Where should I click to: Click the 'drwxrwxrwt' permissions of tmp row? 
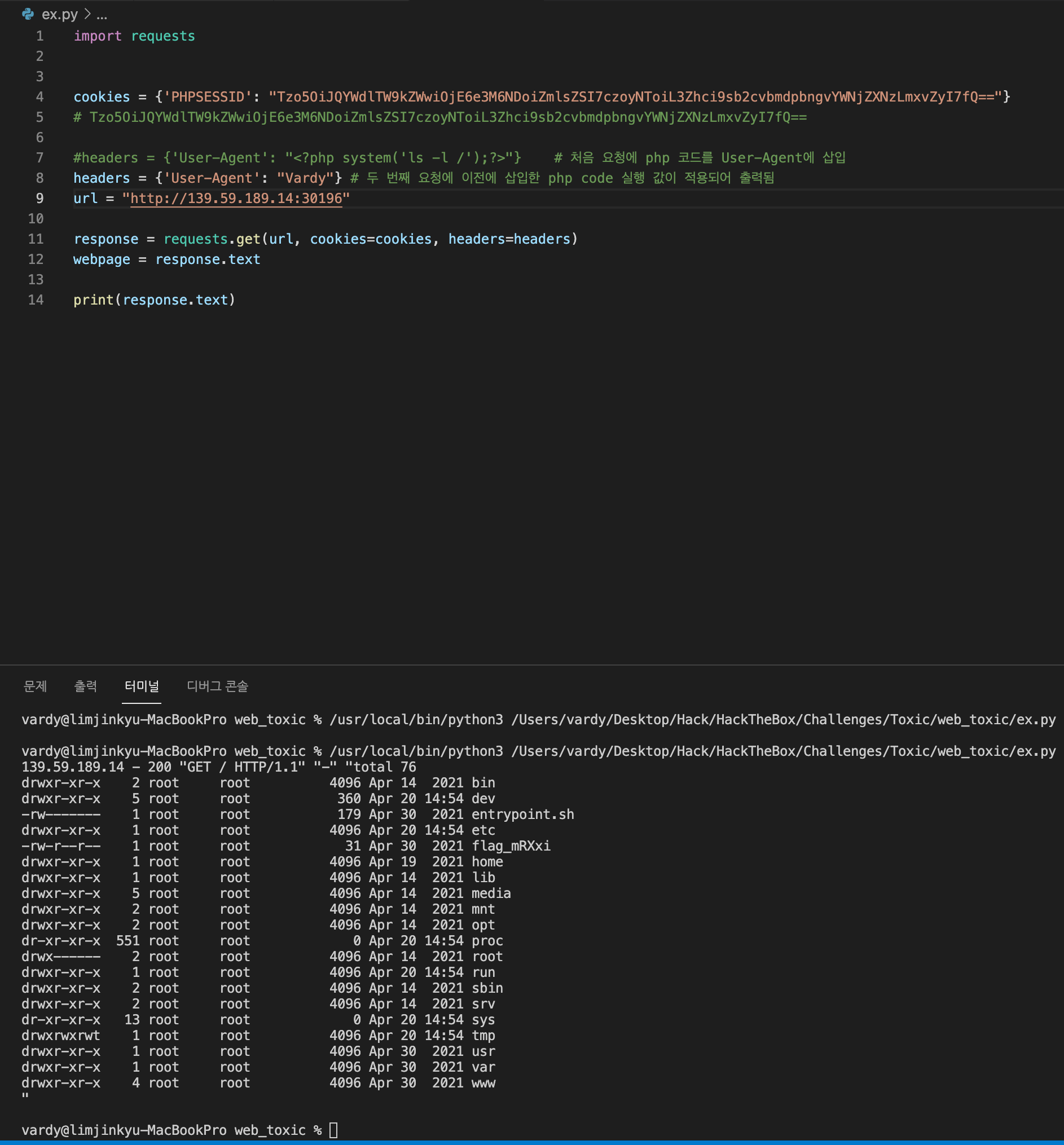click(60, 1035)
